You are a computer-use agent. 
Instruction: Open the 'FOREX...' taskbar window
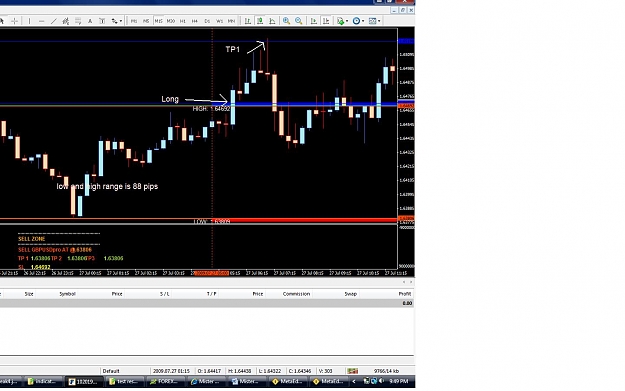164,381
